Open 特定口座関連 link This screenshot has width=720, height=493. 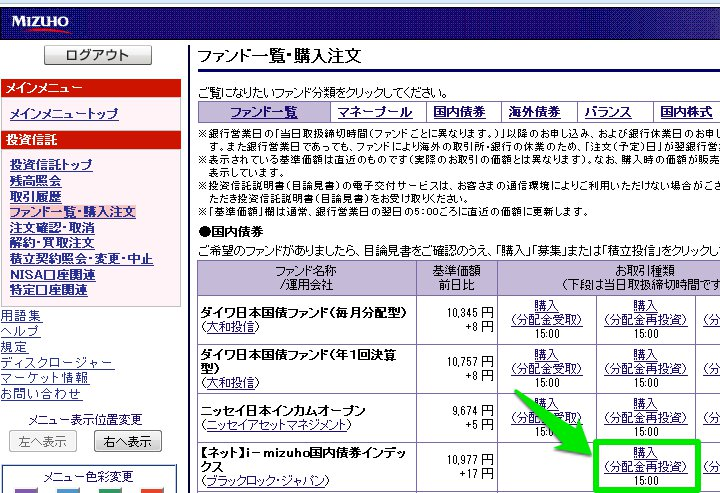[x=48, y=290]
